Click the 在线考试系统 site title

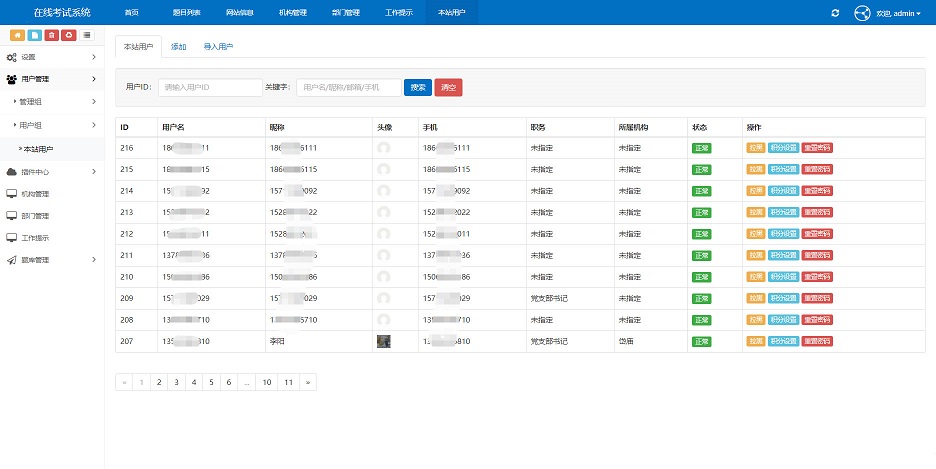tap(62, 13)
